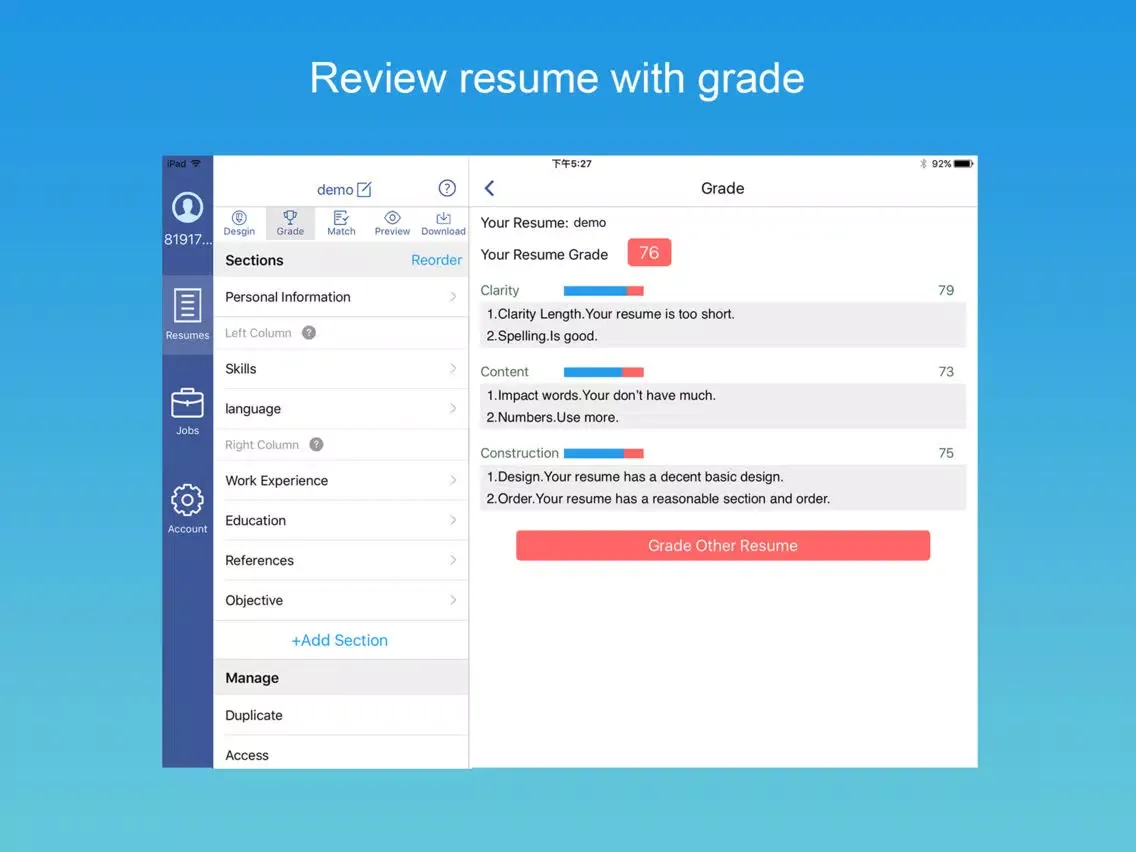Switch to the Download tab
1136x852 pixels.
[443, 223]
